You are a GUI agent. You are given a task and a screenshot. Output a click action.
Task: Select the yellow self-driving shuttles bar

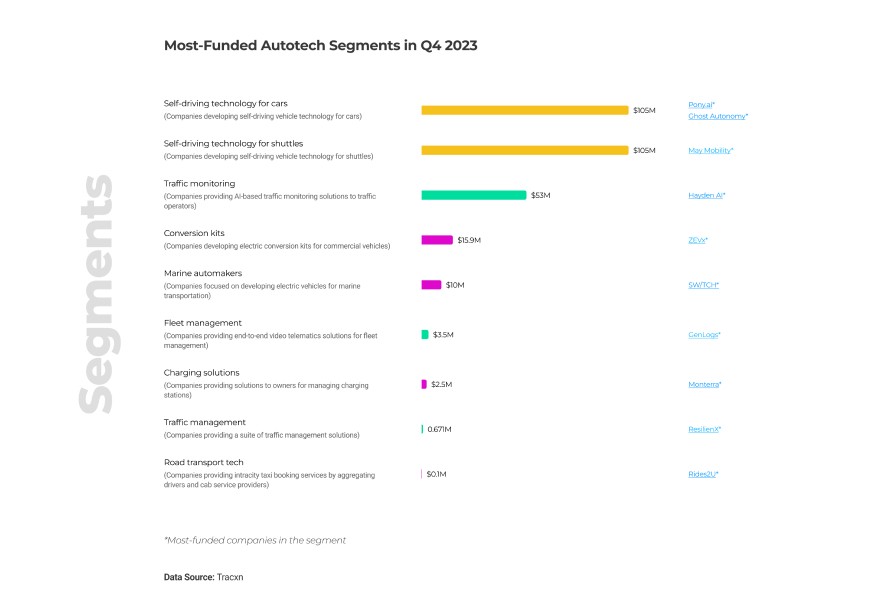point(524,150)
